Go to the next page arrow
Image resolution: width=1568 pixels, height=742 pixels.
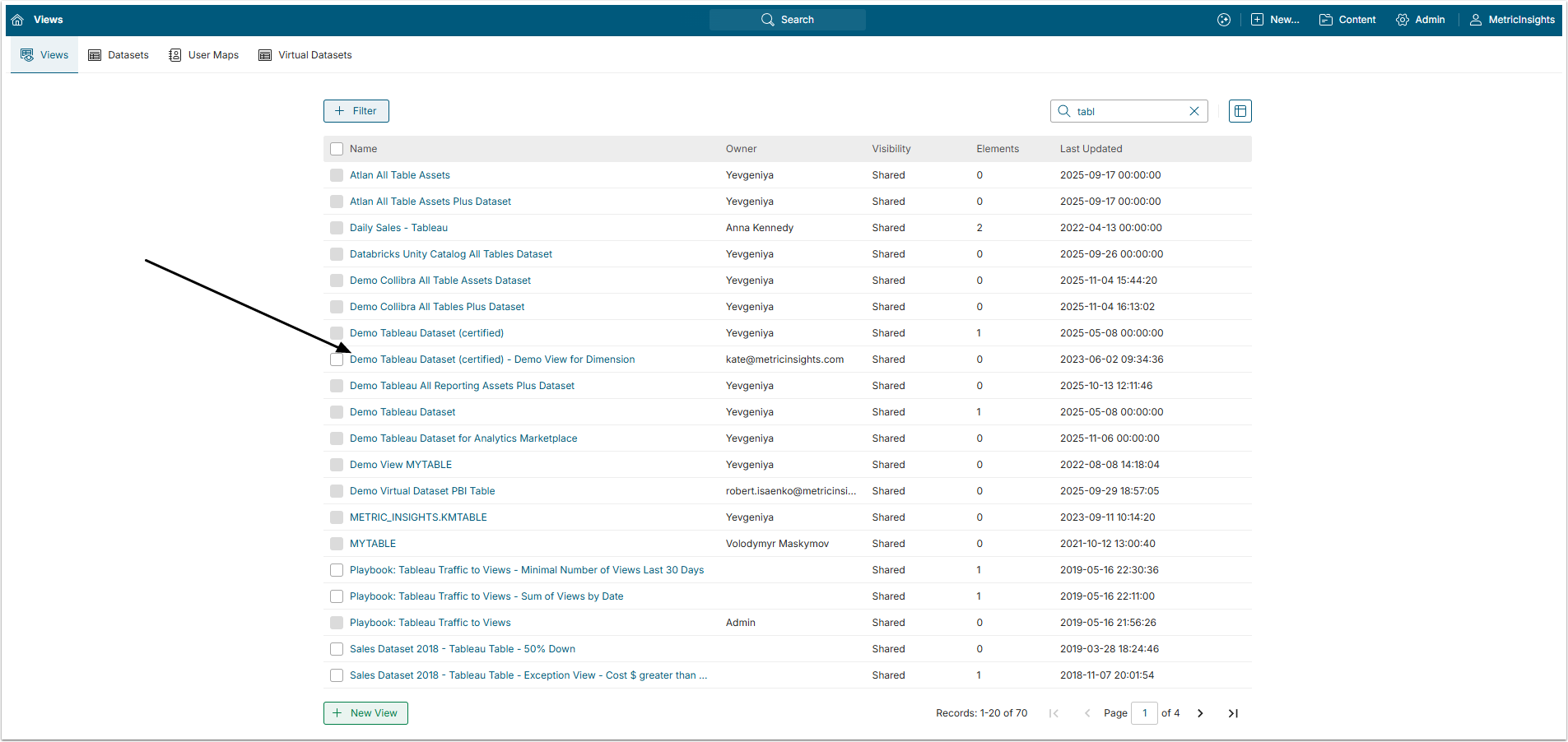click(1200, 713)
